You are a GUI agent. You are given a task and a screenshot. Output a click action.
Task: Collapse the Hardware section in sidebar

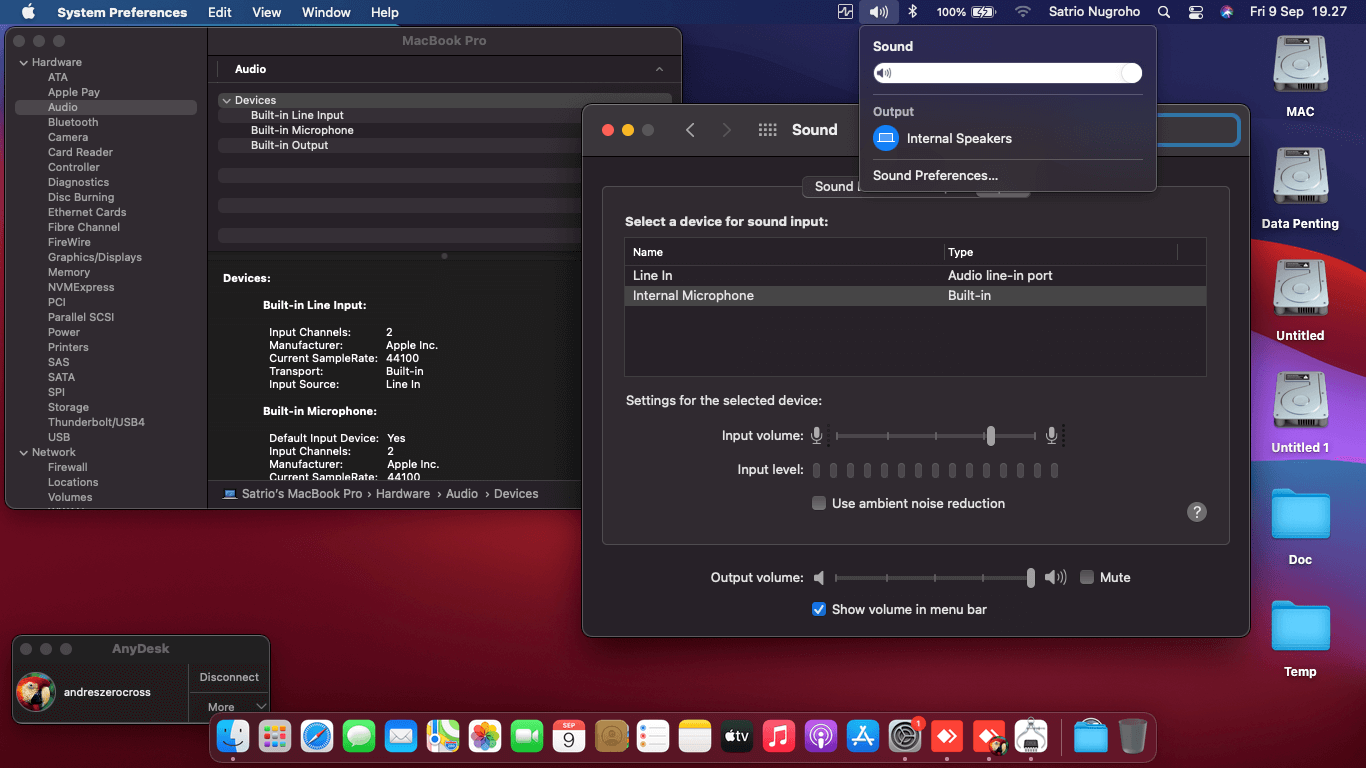pyautogui.click(x=23, y=62)
